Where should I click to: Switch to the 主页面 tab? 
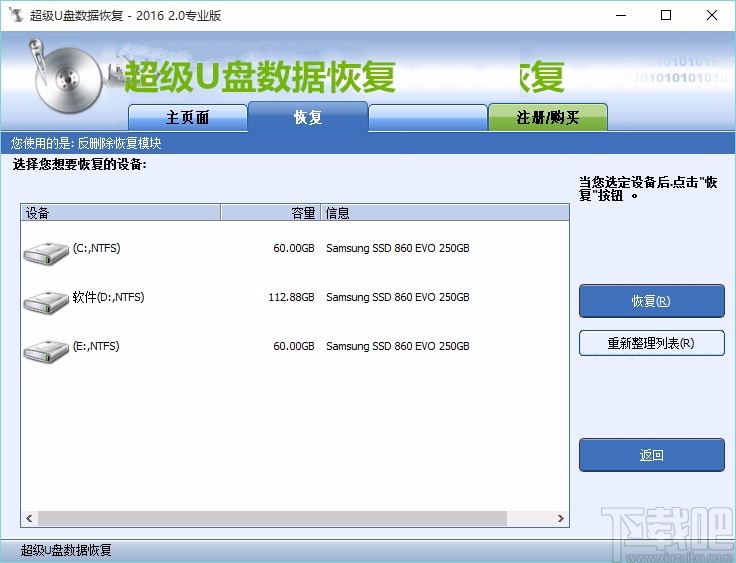(x=188, y=117)
